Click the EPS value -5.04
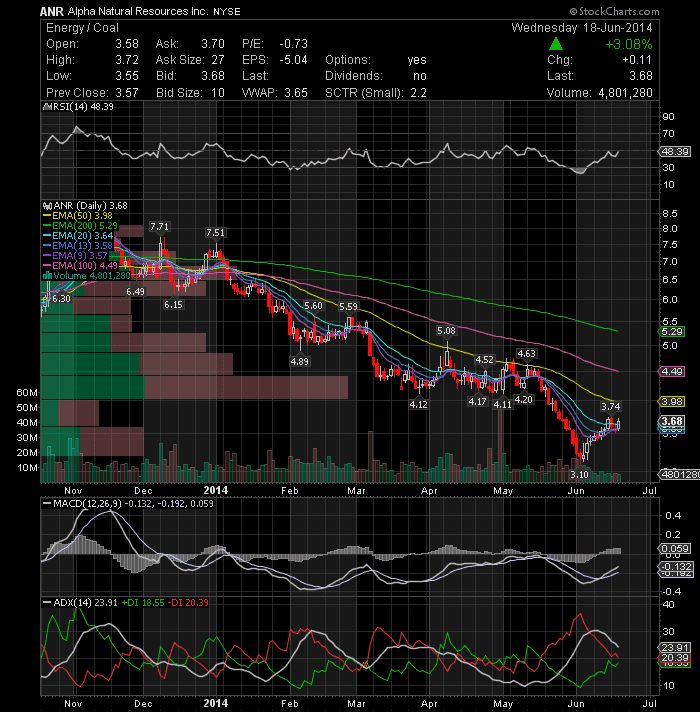The image size is (700, 712). click(293, 60)
